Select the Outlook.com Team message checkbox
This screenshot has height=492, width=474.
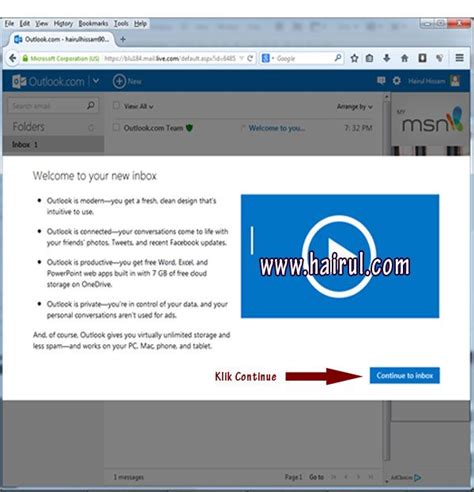click(x=116, y=127)
